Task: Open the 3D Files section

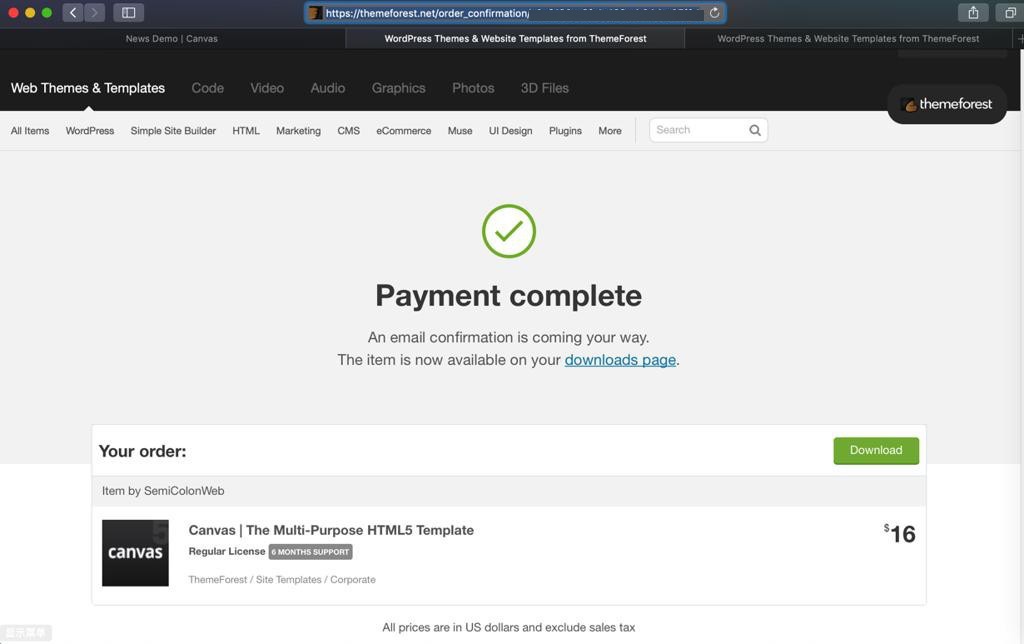Action: [545, 88]
